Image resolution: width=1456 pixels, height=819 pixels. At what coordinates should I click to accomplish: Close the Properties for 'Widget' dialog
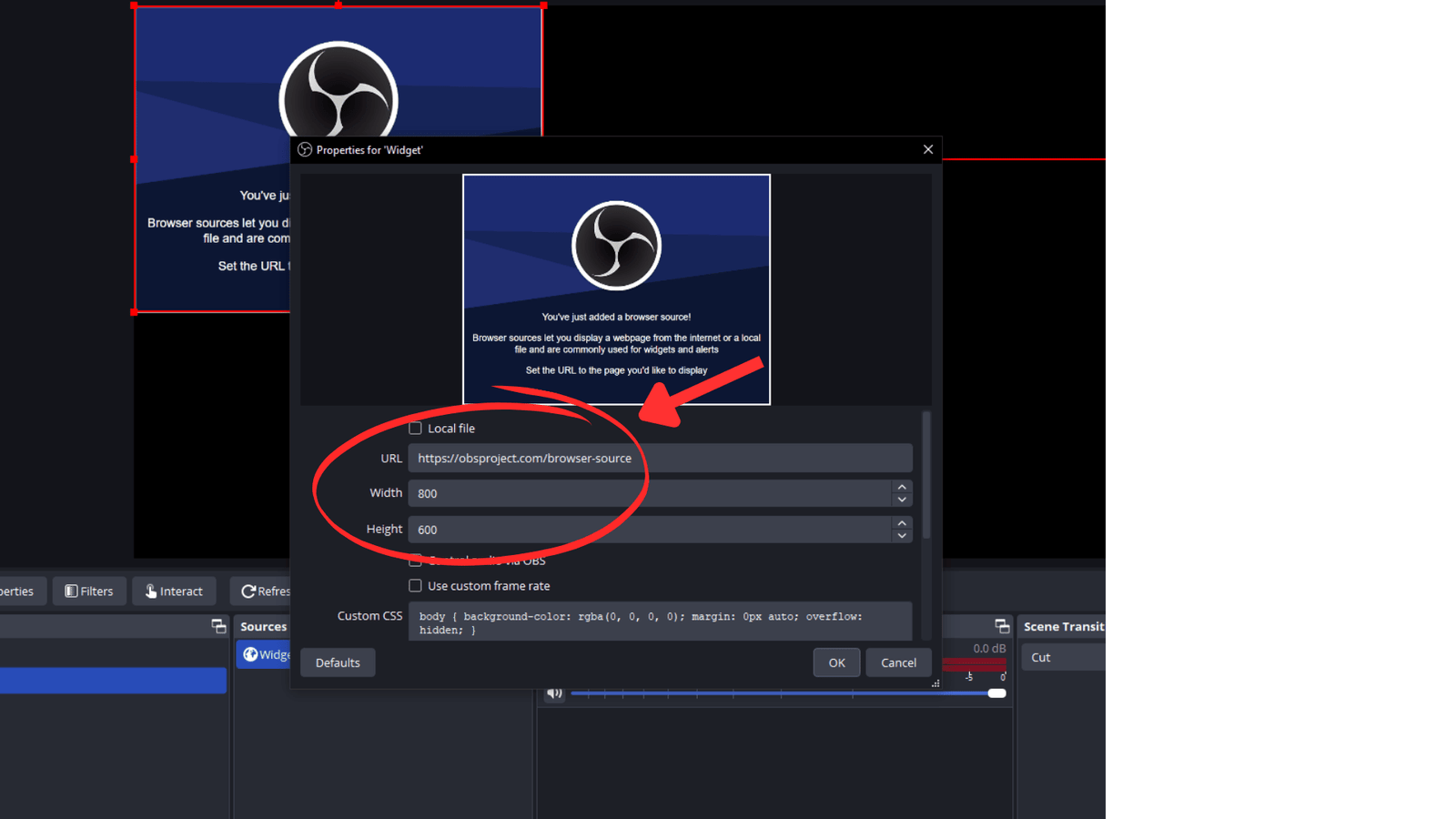(928, 149)
